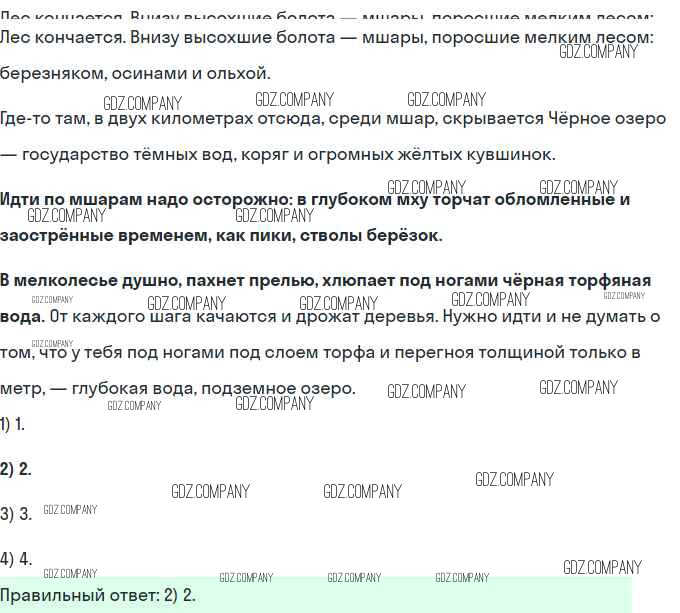Pick answer option "3) 3."
This screenshot has height=613, width=680.
pyautogui.click(x=16, y=514)
